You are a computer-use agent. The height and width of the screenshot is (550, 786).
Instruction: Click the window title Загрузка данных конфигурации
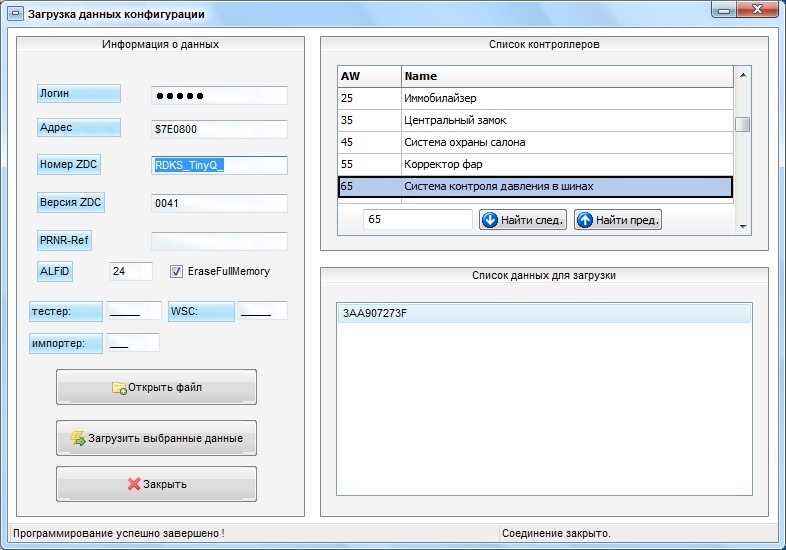click(116, 14)
